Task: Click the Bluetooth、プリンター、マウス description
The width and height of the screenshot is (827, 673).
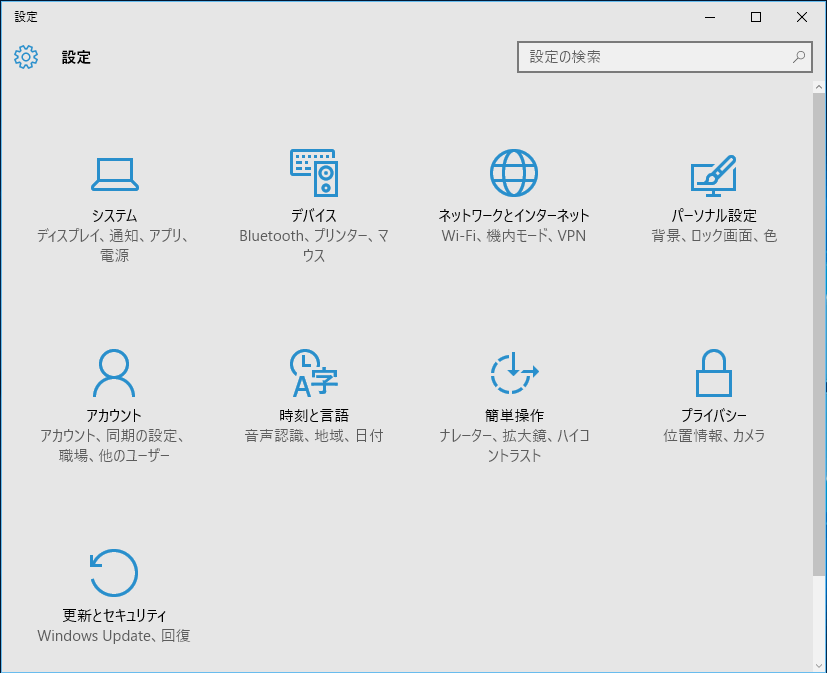Action: [x=314, y=246]
